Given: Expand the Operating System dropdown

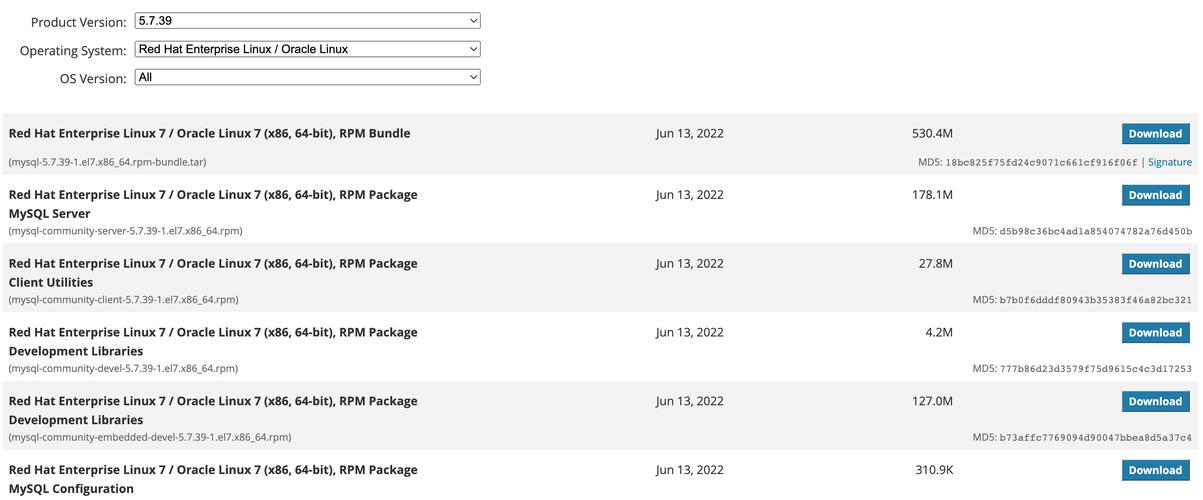Looking at the screenshot, I should point(307,49).
